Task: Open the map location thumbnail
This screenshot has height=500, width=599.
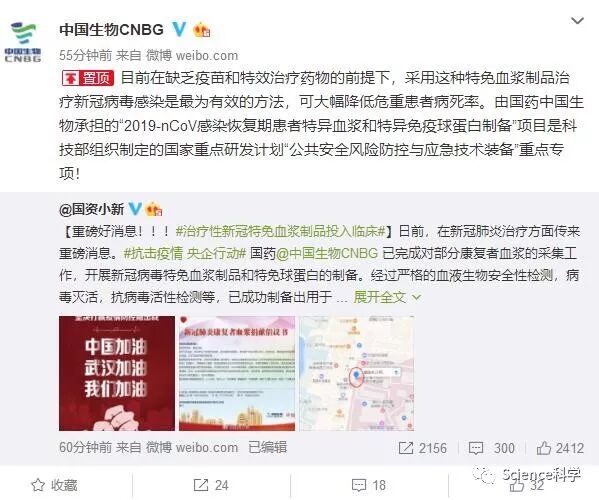Action: [x=356, y=373]
